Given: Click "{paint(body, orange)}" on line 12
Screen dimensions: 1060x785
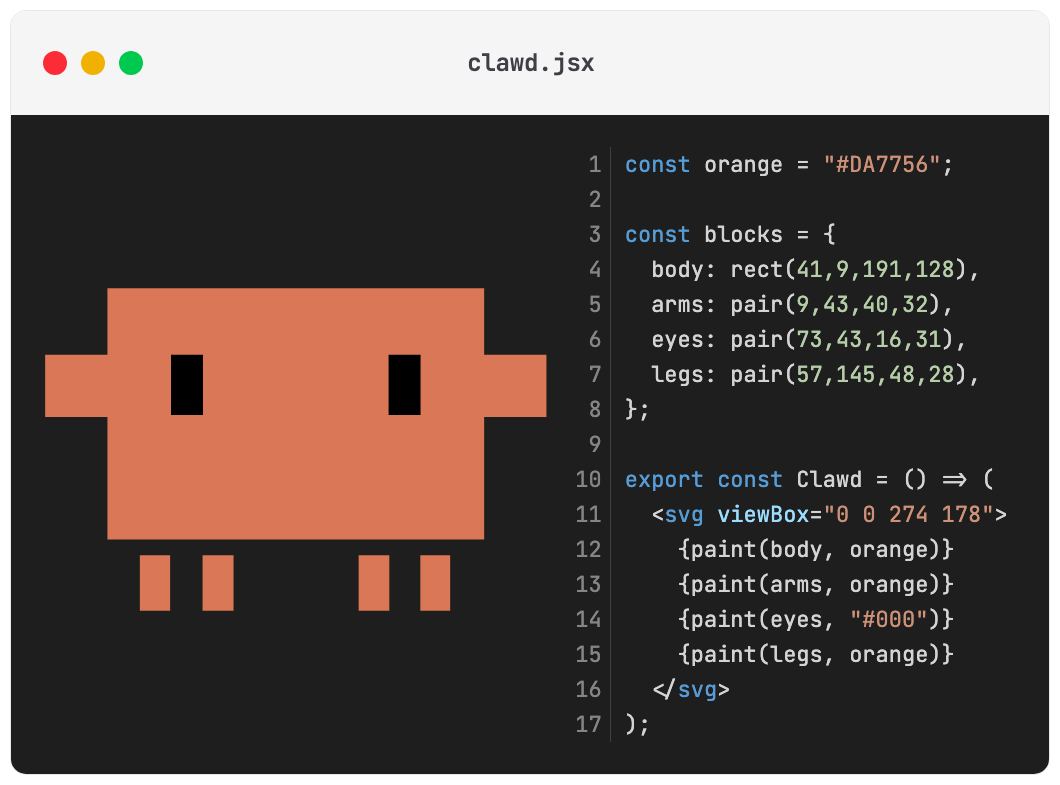Looking at the screenshot, I should pyautogui.click(x=815, y=550).
